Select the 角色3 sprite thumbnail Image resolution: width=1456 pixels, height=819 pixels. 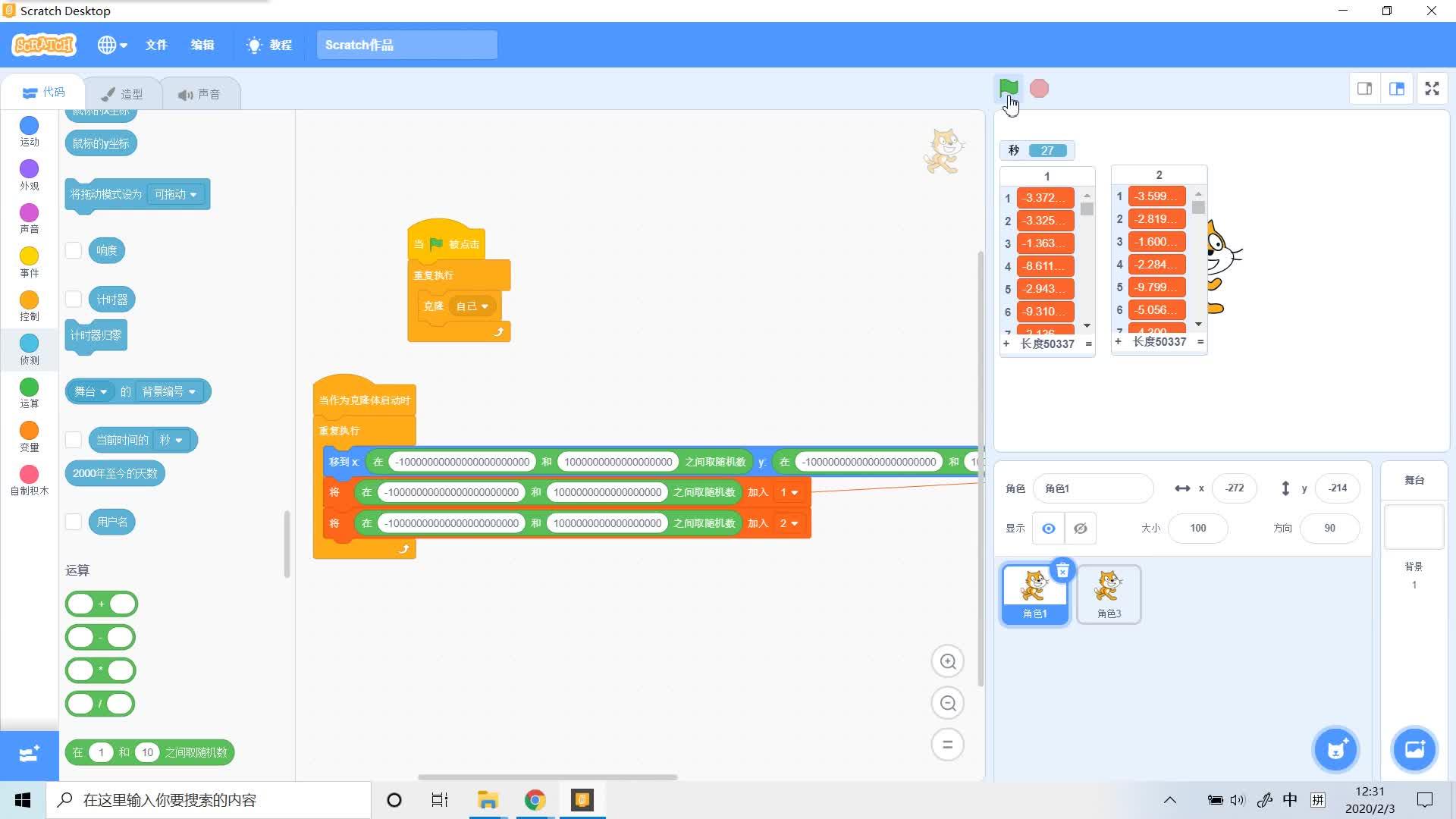pos(1109,594)
